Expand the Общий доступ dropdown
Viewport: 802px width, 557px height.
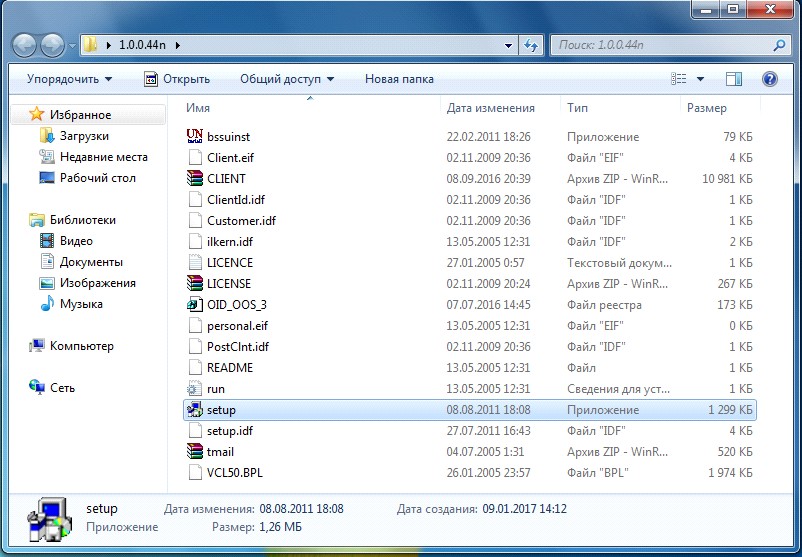[287, 79]
